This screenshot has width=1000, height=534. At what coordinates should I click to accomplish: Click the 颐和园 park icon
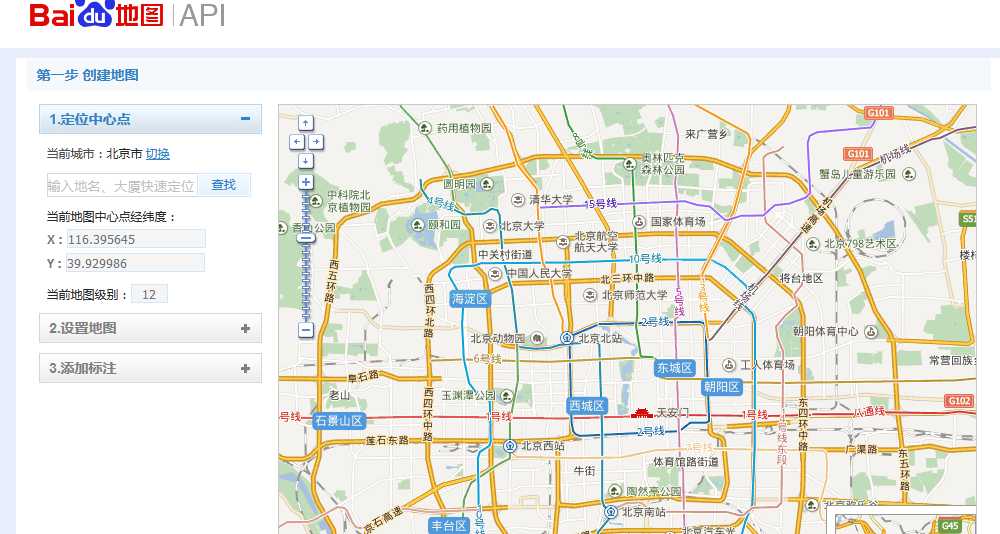click(x=418, y=225)
